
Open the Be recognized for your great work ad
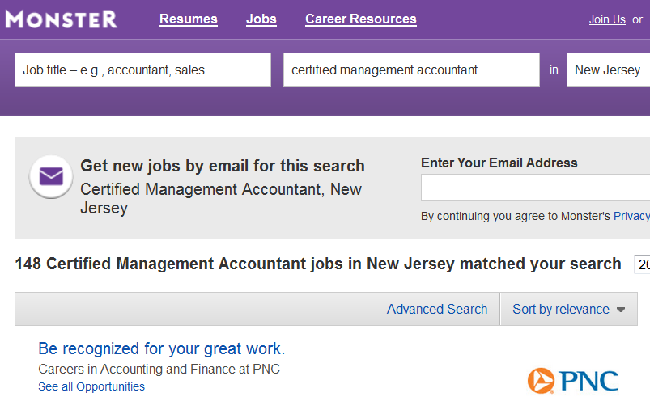[x=161, y=349]
